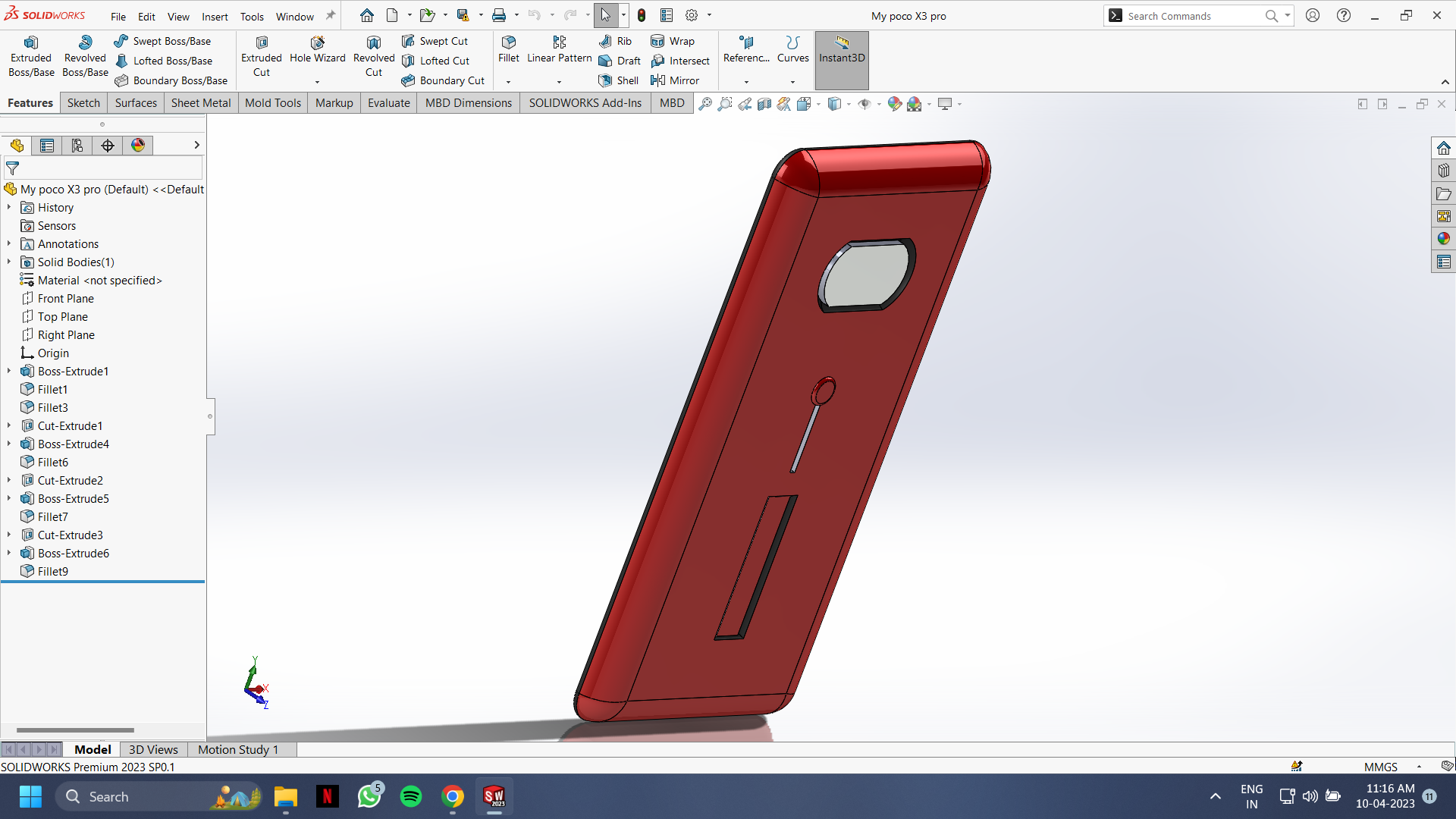Apply the Fillet tool

tap(508, 52)
